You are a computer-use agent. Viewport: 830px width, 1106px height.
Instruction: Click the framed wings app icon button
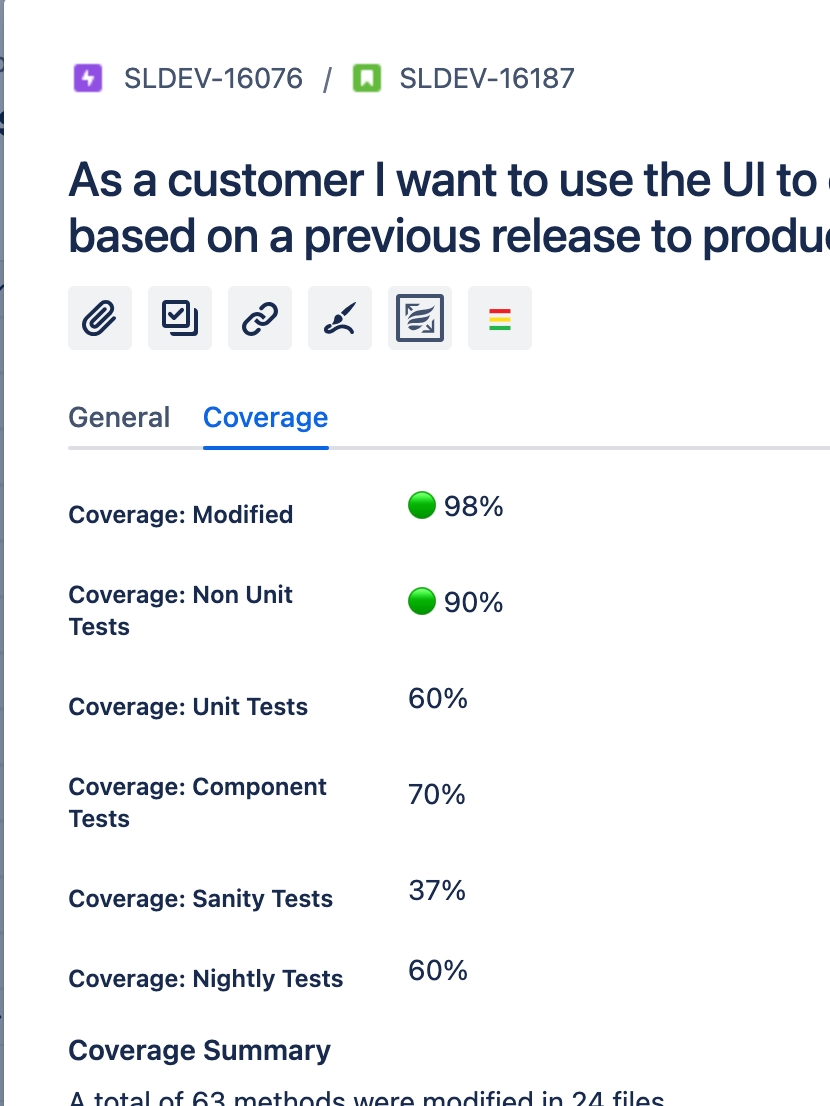(420, 319)
